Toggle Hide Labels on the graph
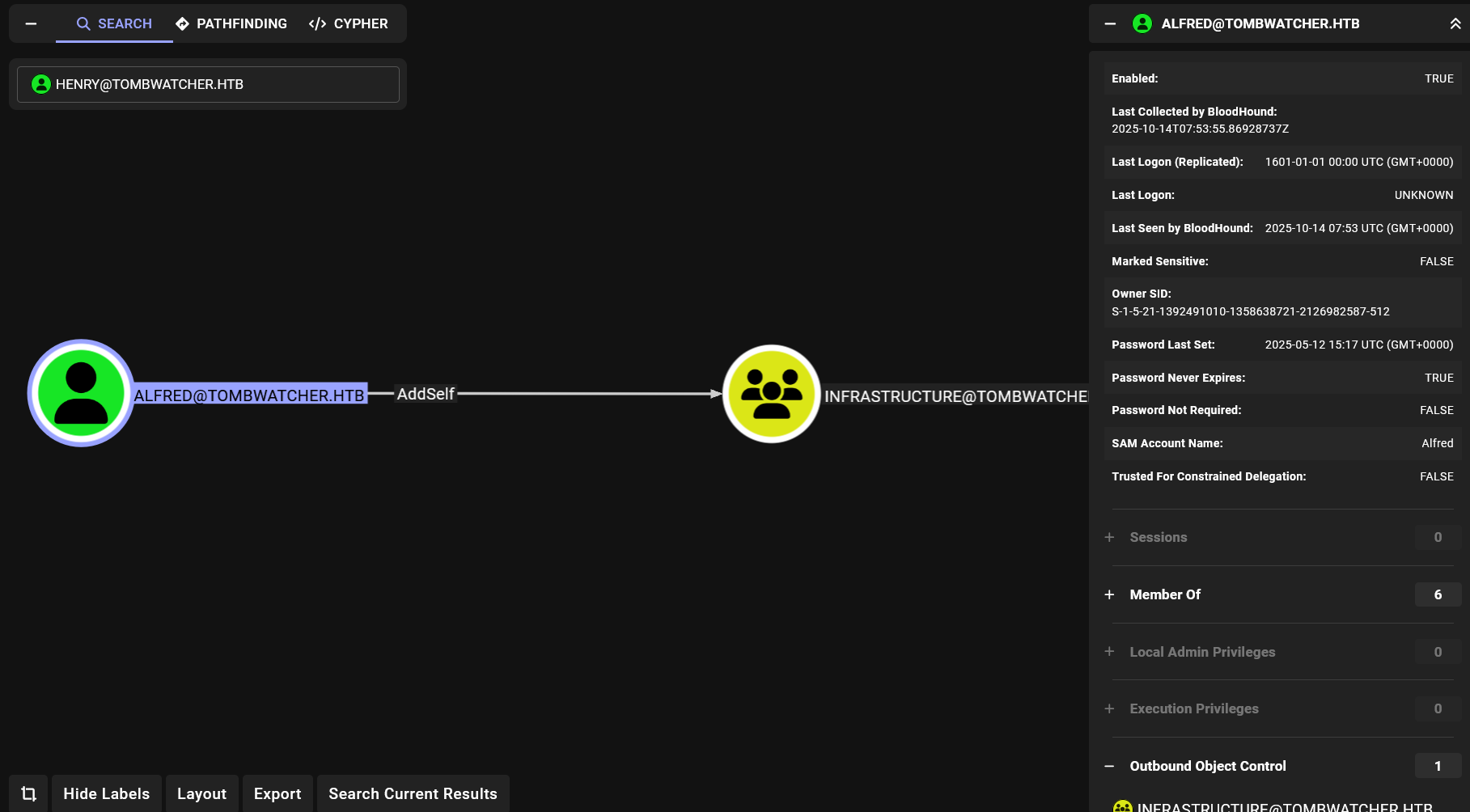The image size is (1470, 812). pos(106,793)
